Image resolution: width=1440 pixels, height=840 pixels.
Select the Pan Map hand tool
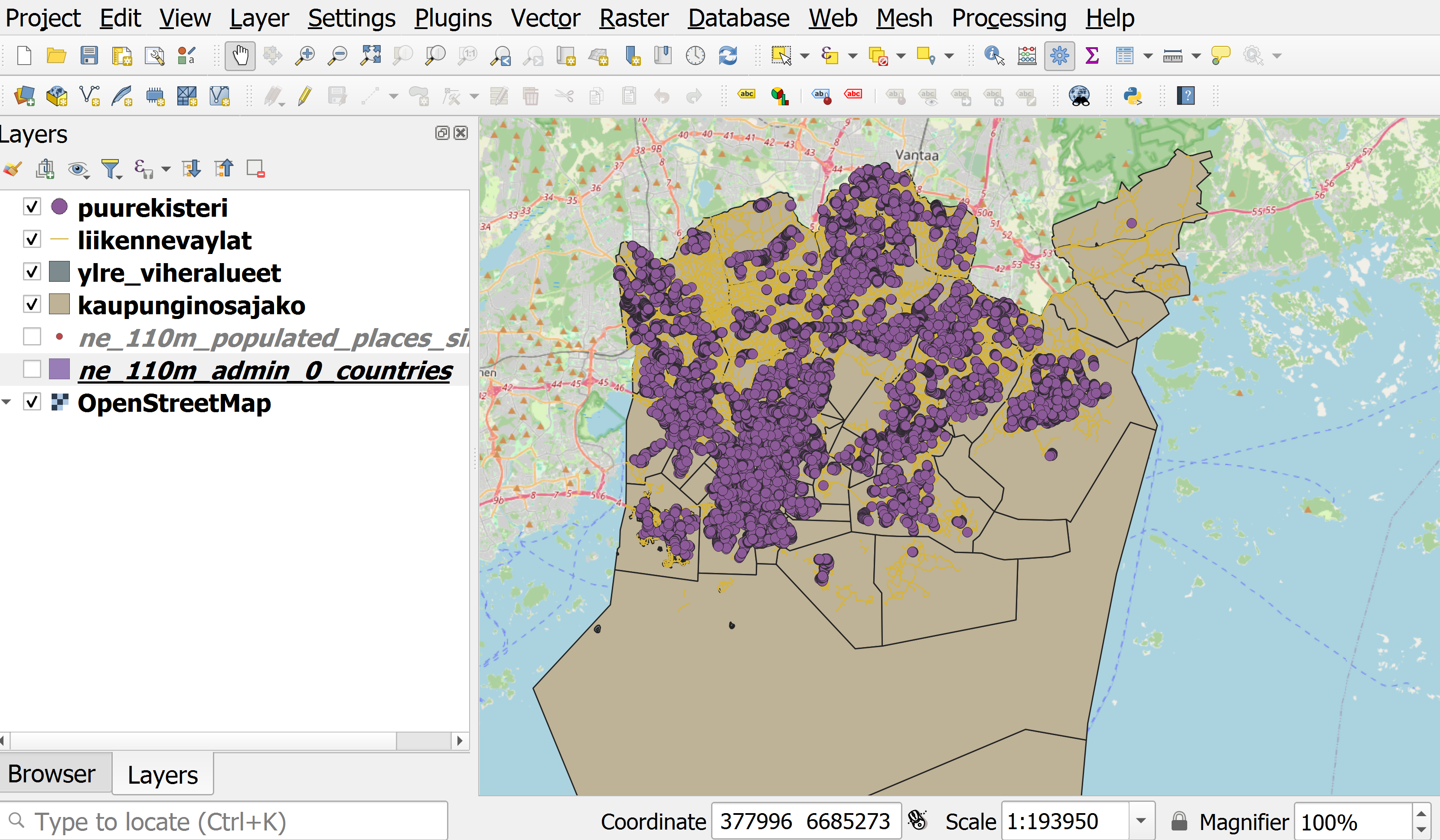click(x=239, y=56)
